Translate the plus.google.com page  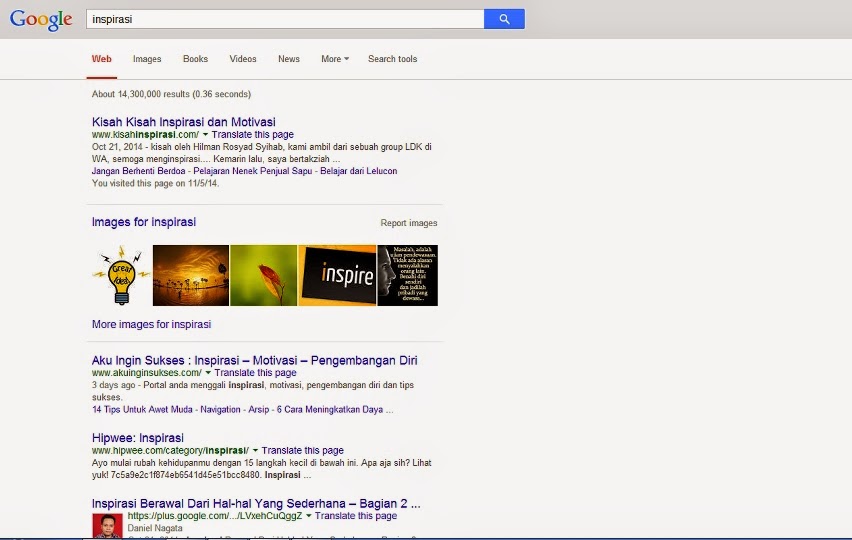tap(356, 516)
